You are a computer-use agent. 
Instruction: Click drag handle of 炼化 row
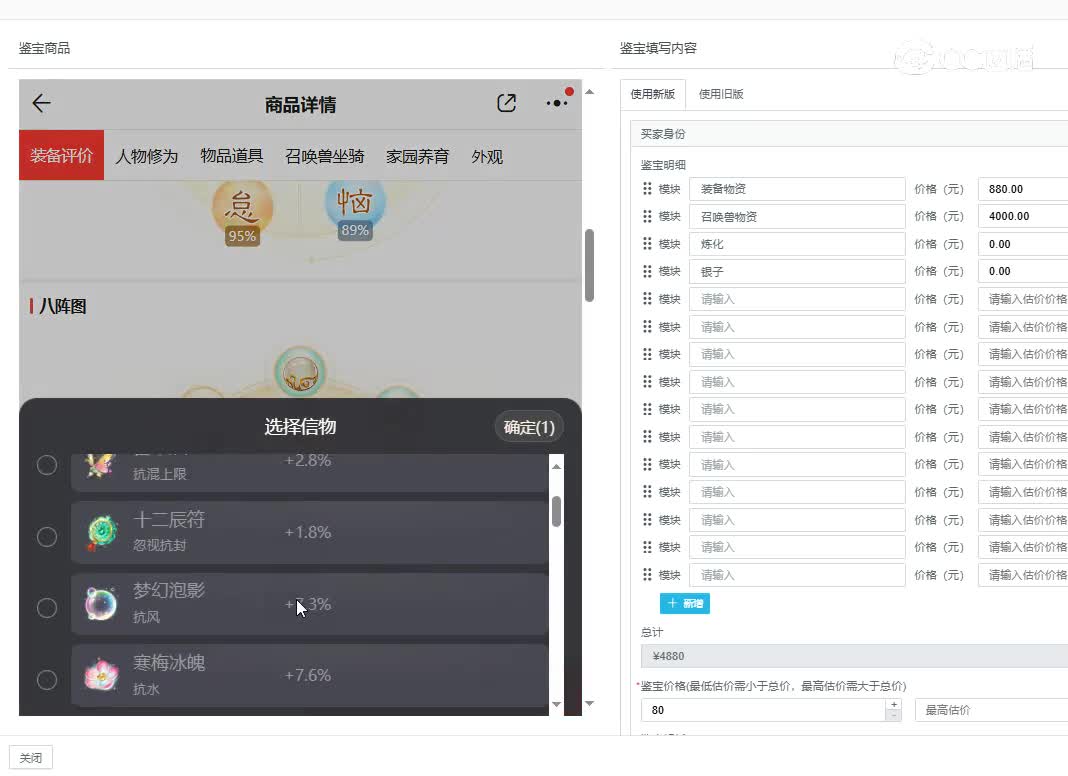(x=647, y=244)
